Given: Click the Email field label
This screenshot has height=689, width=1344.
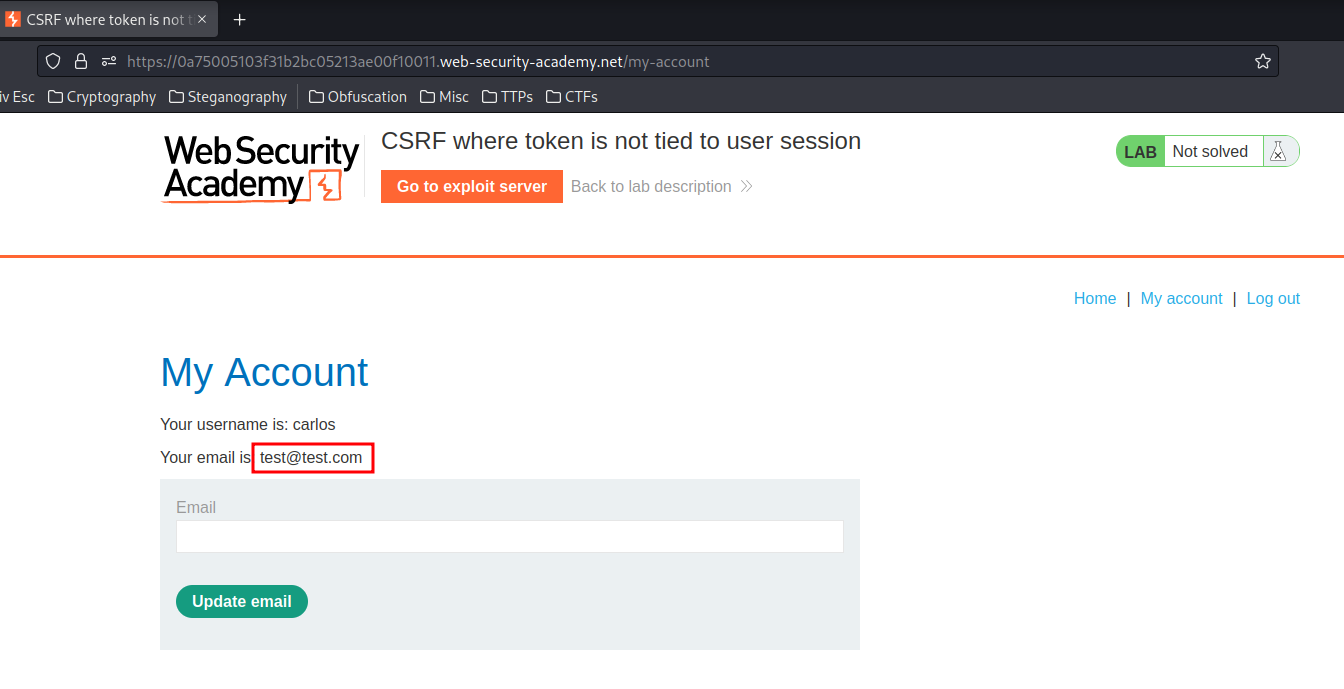Looking at the screenshot, I should tap(196, 507).
